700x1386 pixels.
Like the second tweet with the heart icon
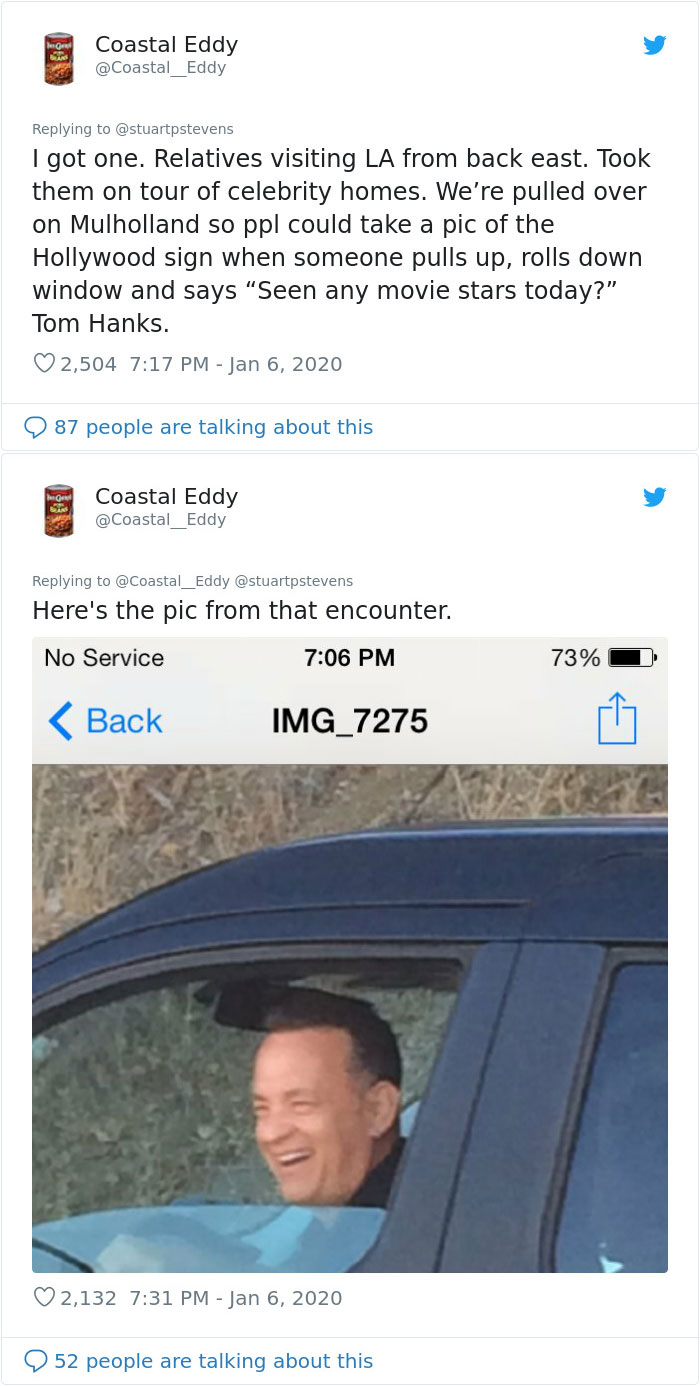(x=44, y=1297)
